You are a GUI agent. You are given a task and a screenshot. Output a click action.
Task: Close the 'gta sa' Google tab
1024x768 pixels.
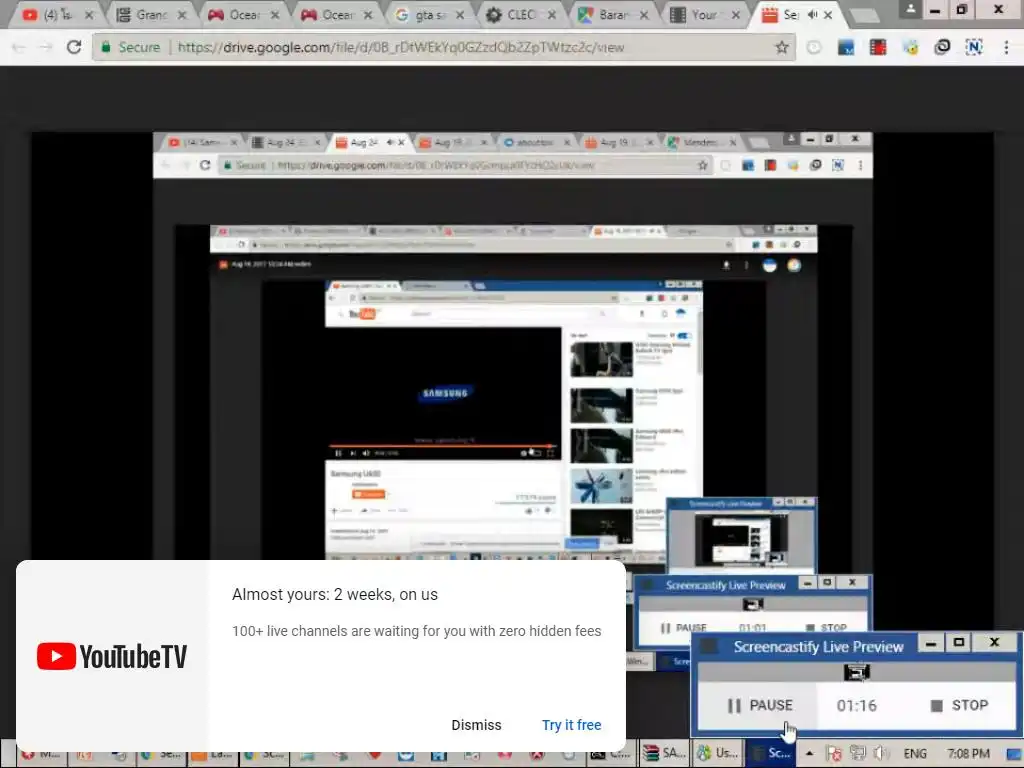click(460, 14)
